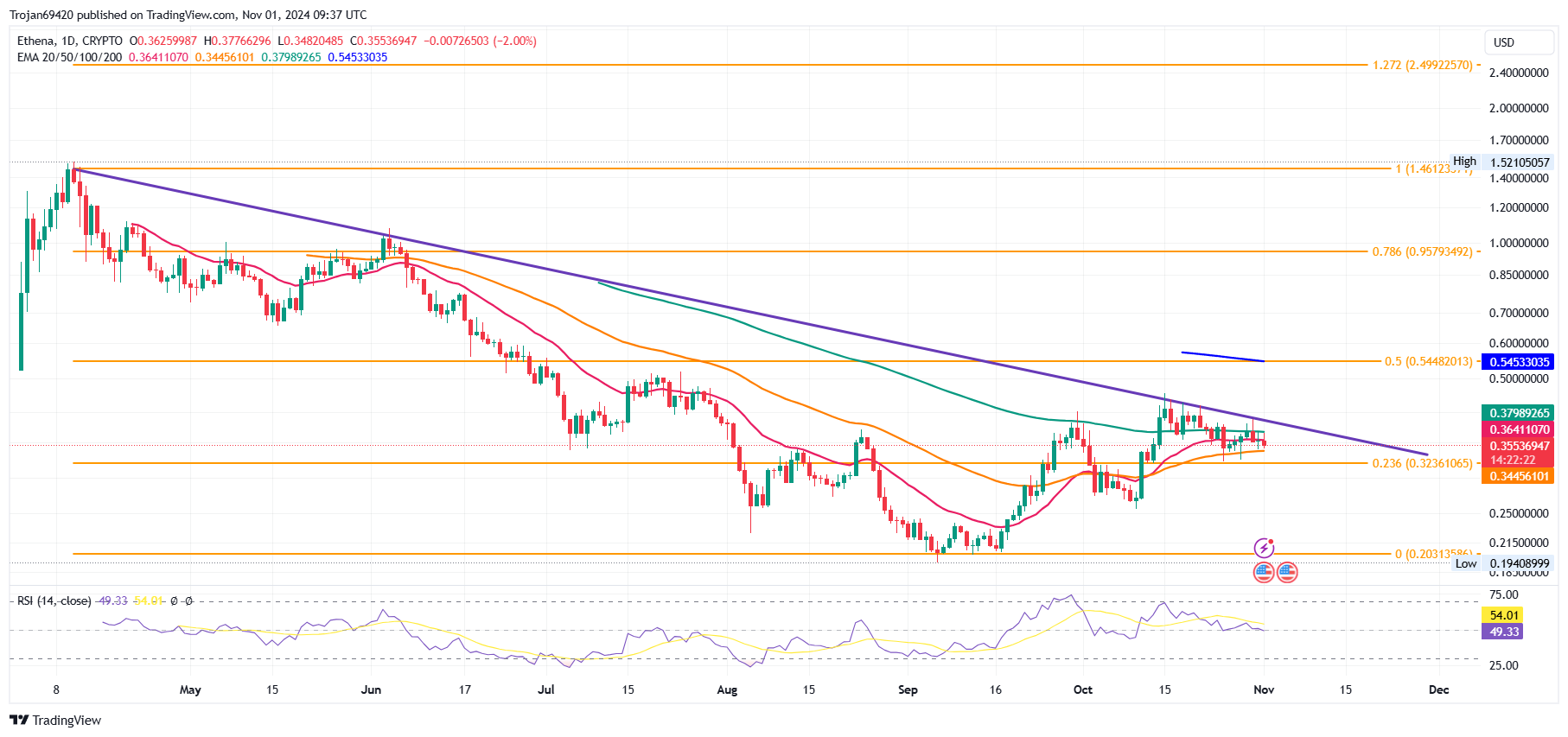Click the purple 49.33 RSI value label
This screenshot has height=737, width=1568.
tap(1504, 632)
